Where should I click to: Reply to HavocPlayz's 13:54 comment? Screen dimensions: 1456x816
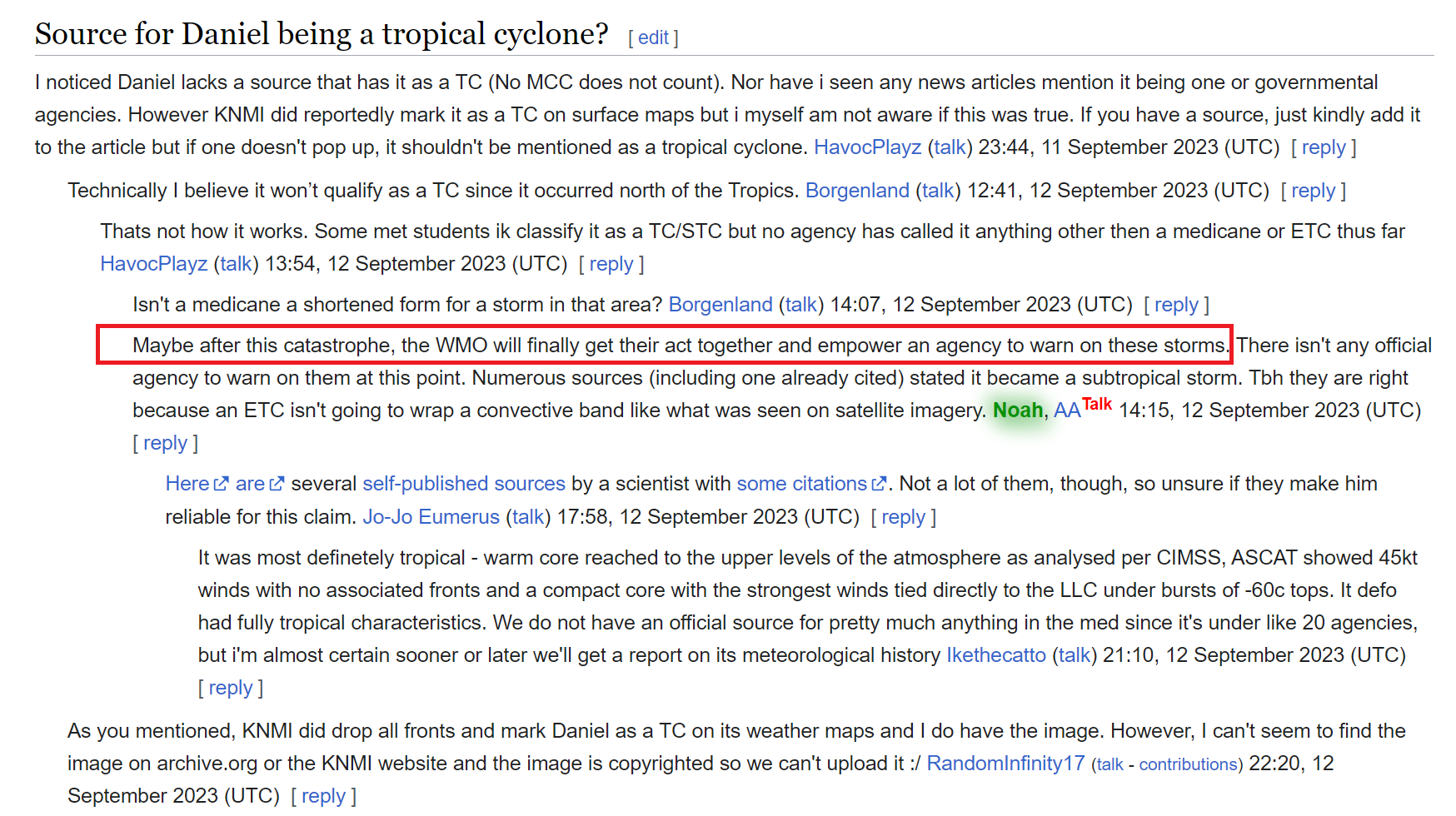click(611, 264)
